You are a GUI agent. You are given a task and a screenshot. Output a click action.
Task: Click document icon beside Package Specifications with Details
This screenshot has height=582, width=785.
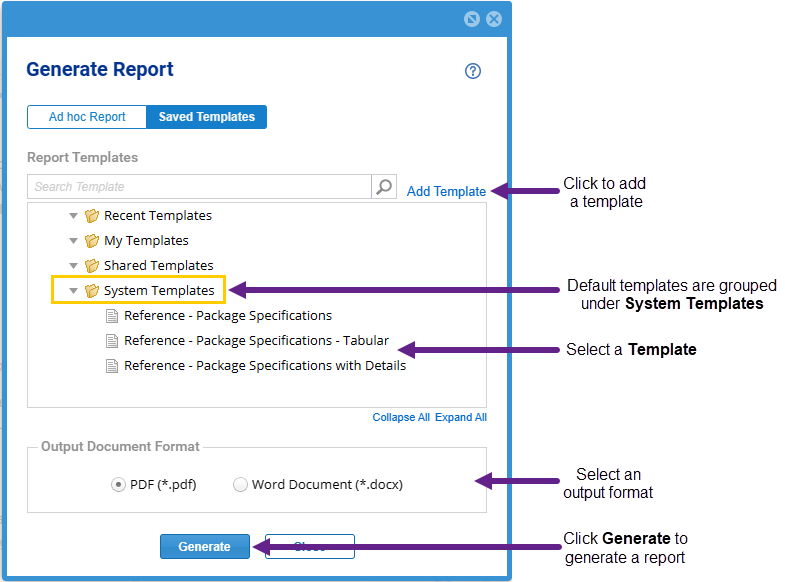pyautogui.click(x=112, y=366)
